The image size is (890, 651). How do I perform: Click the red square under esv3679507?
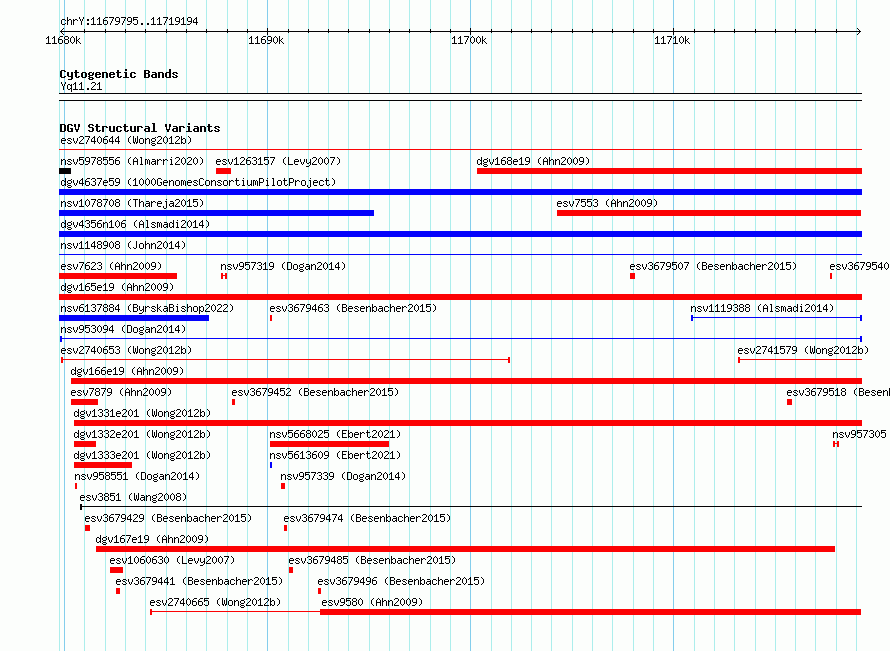[632, 276]
